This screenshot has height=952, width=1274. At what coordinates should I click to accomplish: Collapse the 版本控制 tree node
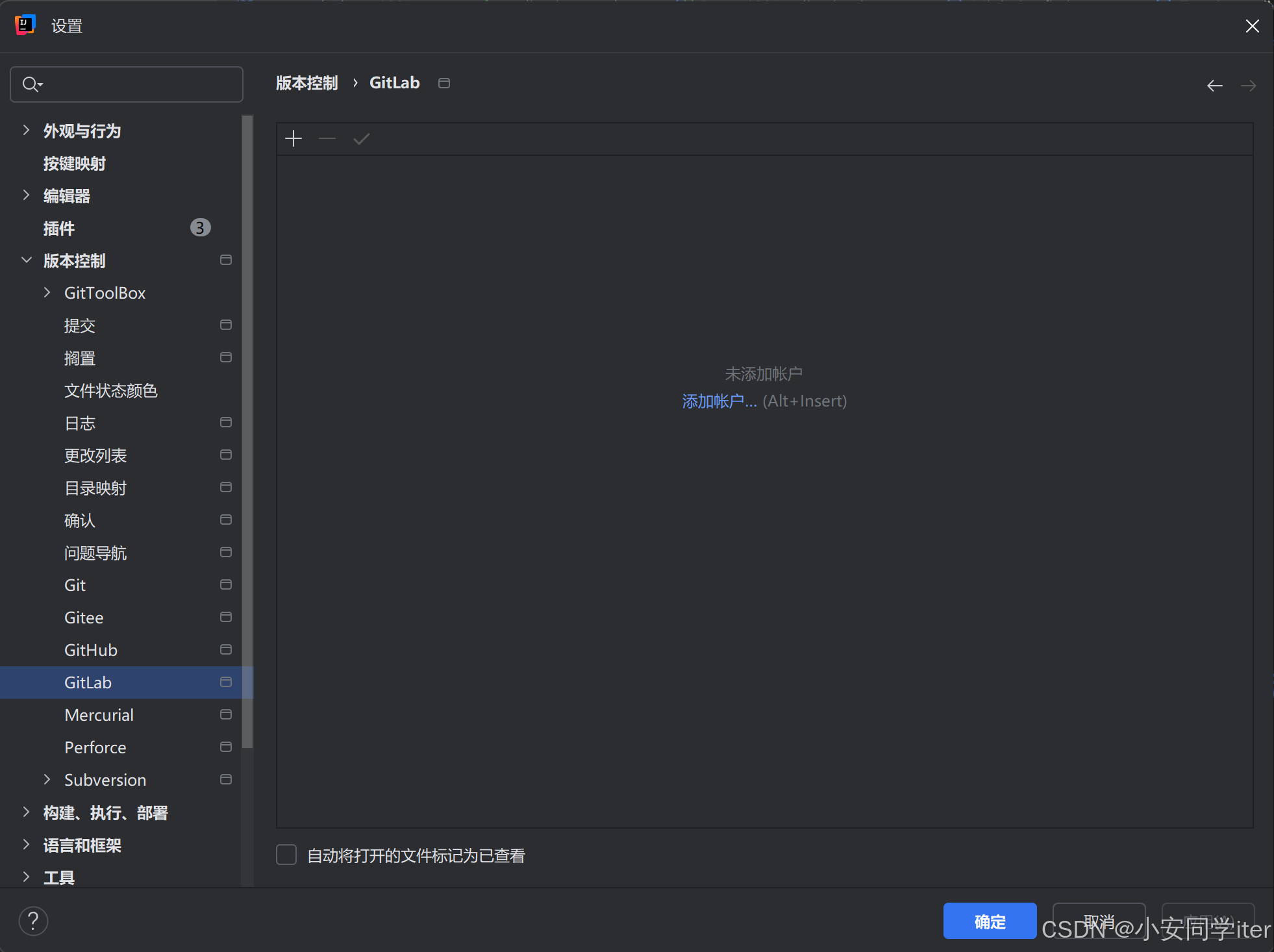pyautogui.click(x=27, y=260)
